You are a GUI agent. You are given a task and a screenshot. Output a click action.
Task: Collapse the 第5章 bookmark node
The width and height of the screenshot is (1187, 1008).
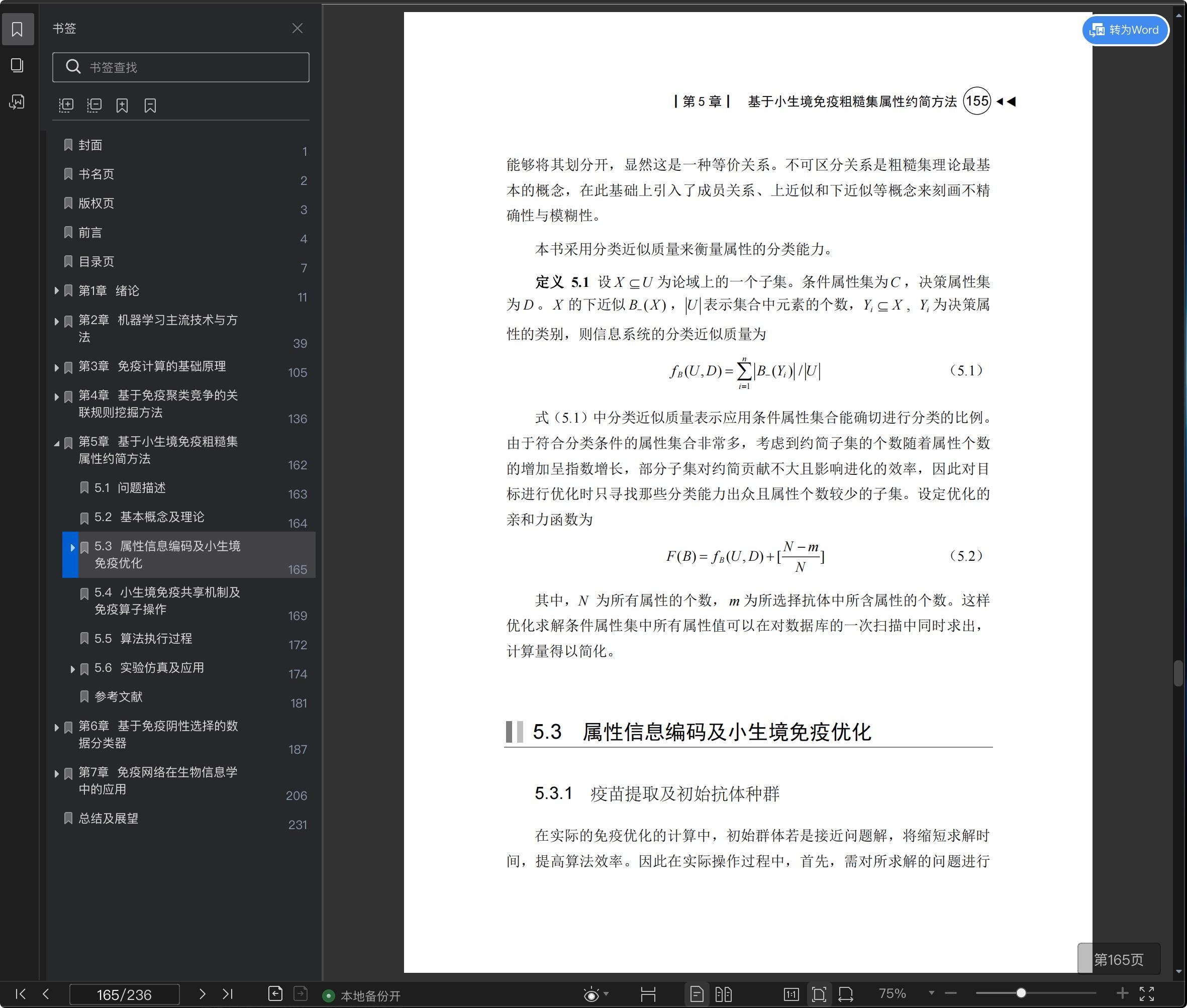click(x=57, y=443)
